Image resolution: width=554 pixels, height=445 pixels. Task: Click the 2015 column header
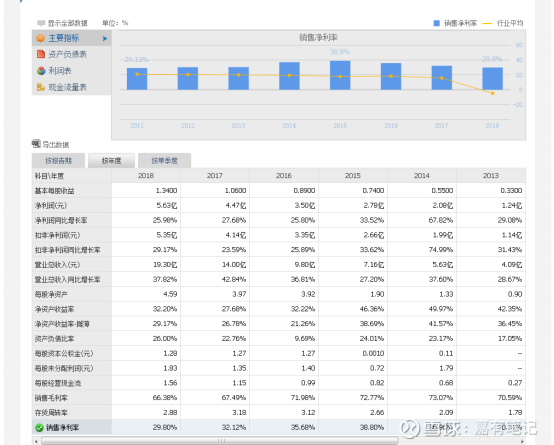pyautogui.click(x=353, y=176)
